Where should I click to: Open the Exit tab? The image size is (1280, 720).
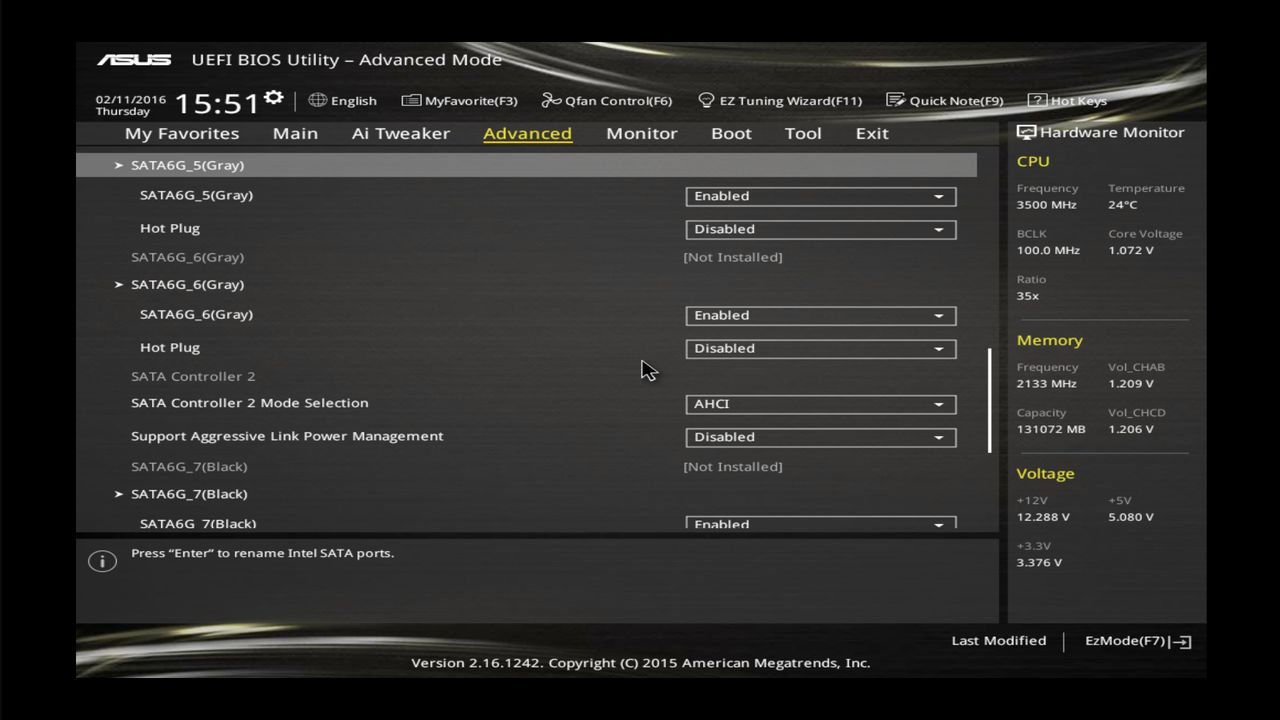tap(872, 133)
